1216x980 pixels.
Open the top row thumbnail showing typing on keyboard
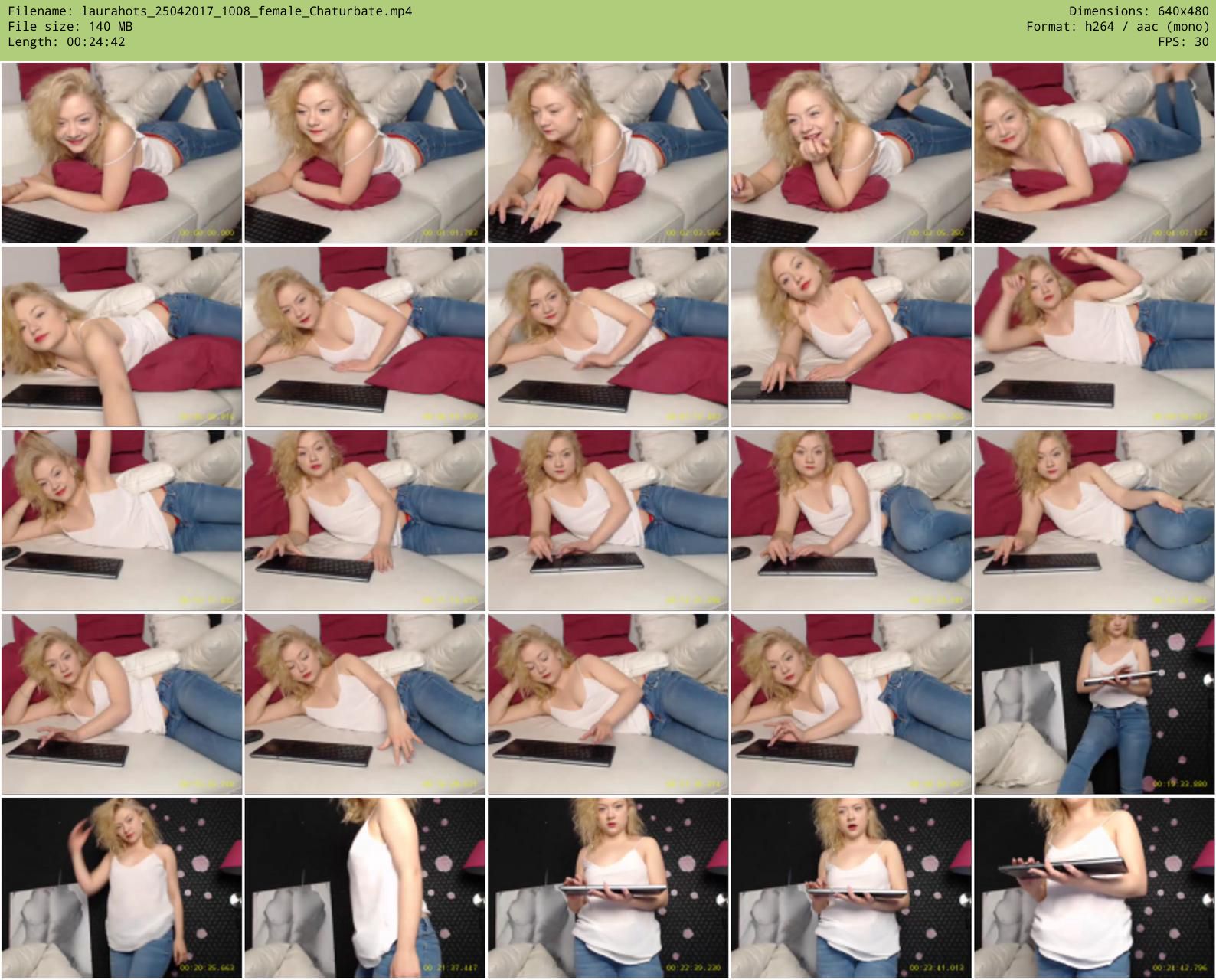[x=607, y=153]
